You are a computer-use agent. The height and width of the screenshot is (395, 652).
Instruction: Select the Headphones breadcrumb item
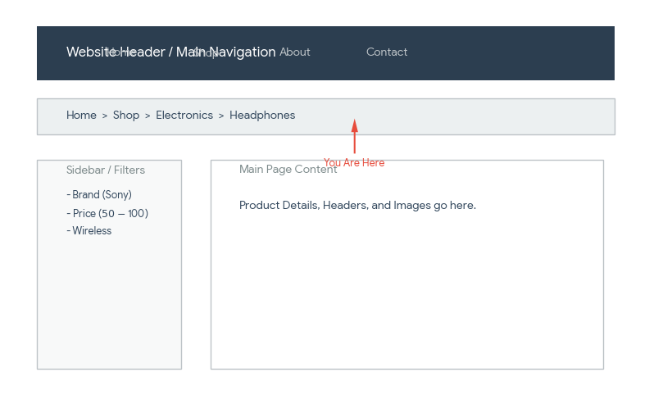pos(262,115)
